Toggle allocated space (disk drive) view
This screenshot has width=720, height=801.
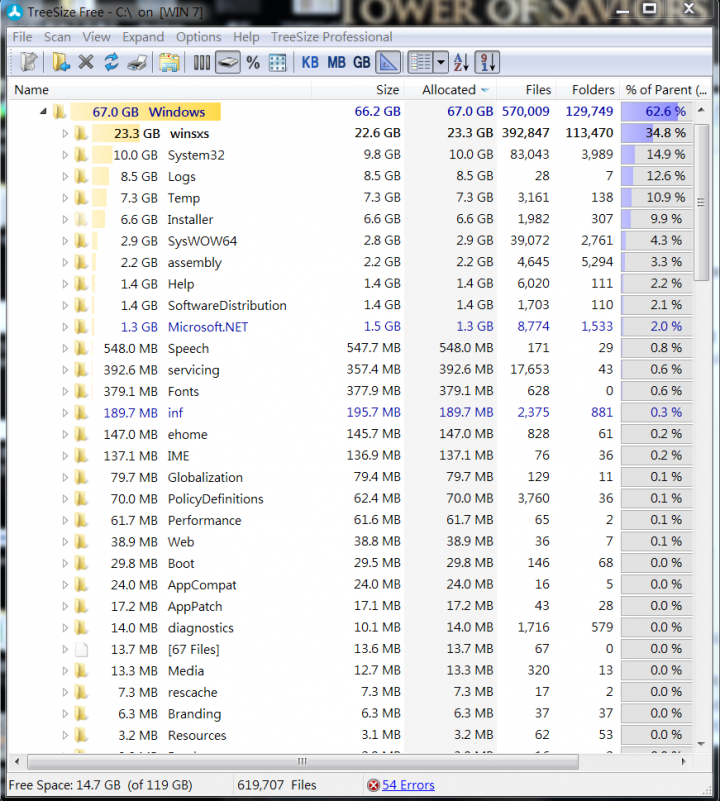pos(227,63)
